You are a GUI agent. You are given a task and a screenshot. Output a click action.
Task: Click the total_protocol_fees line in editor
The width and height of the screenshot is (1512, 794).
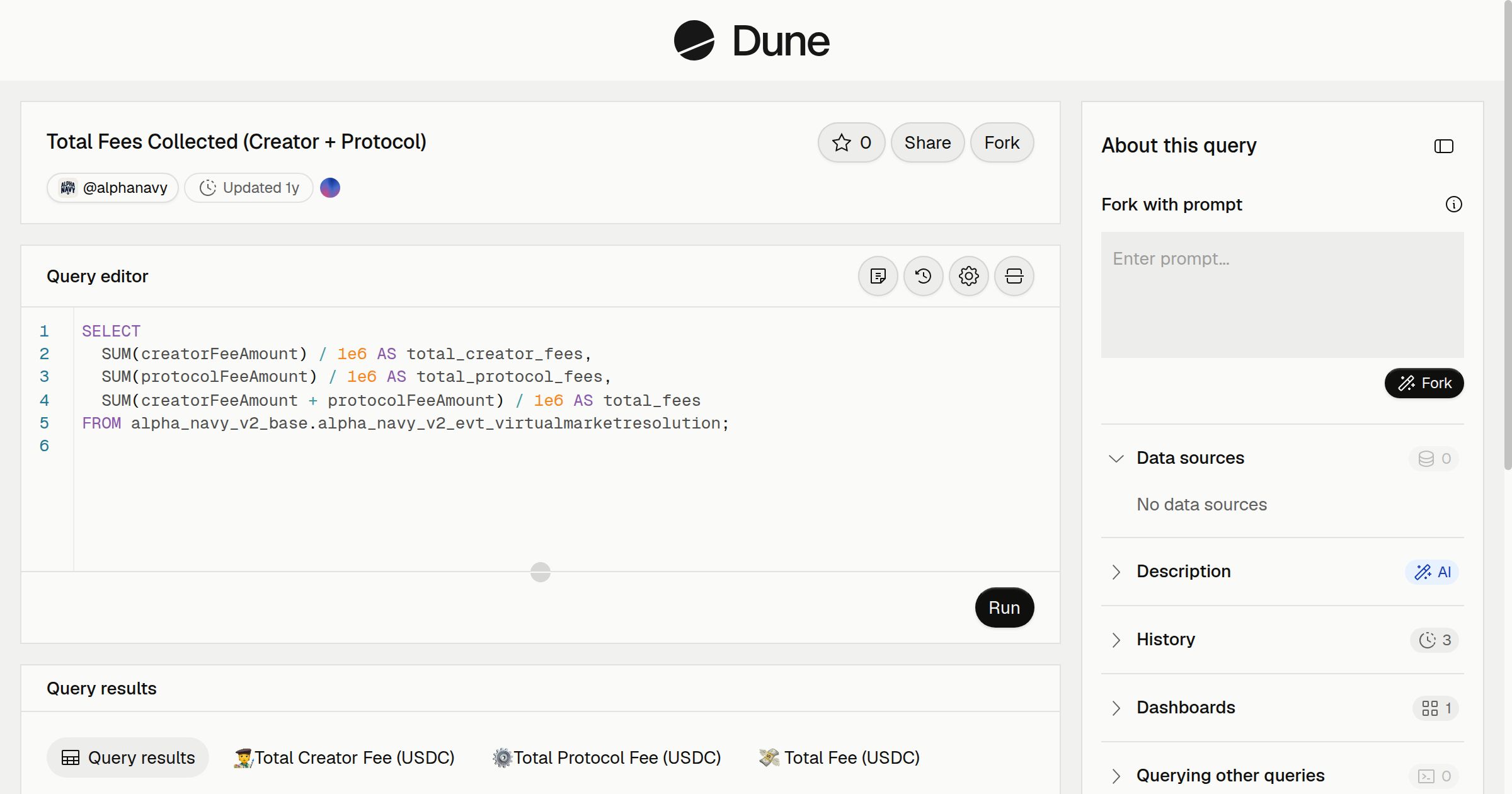357,377
